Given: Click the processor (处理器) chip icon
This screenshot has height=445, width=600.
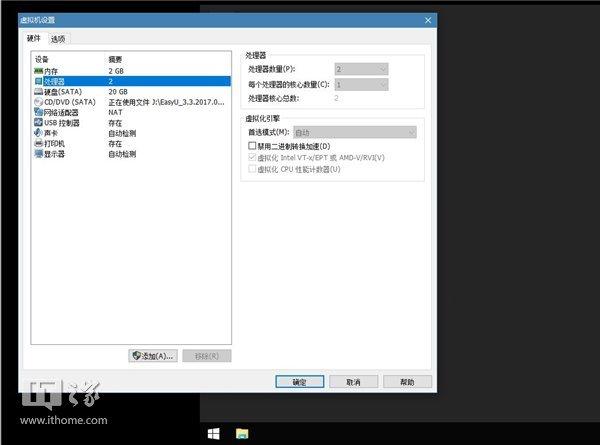Looking at the screenshot, I should click(x=38, y=81).
